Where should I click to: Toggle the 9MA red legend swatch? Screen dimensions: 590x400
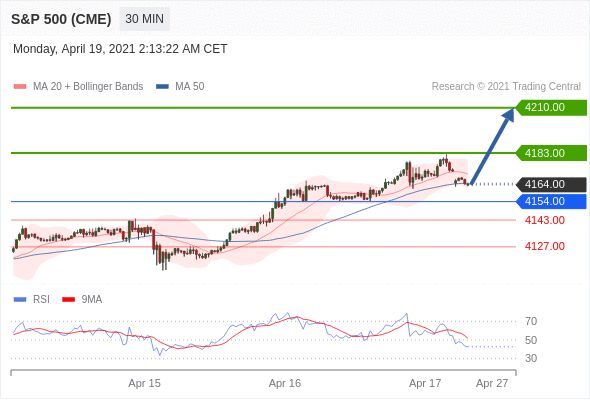pos(68,300)
